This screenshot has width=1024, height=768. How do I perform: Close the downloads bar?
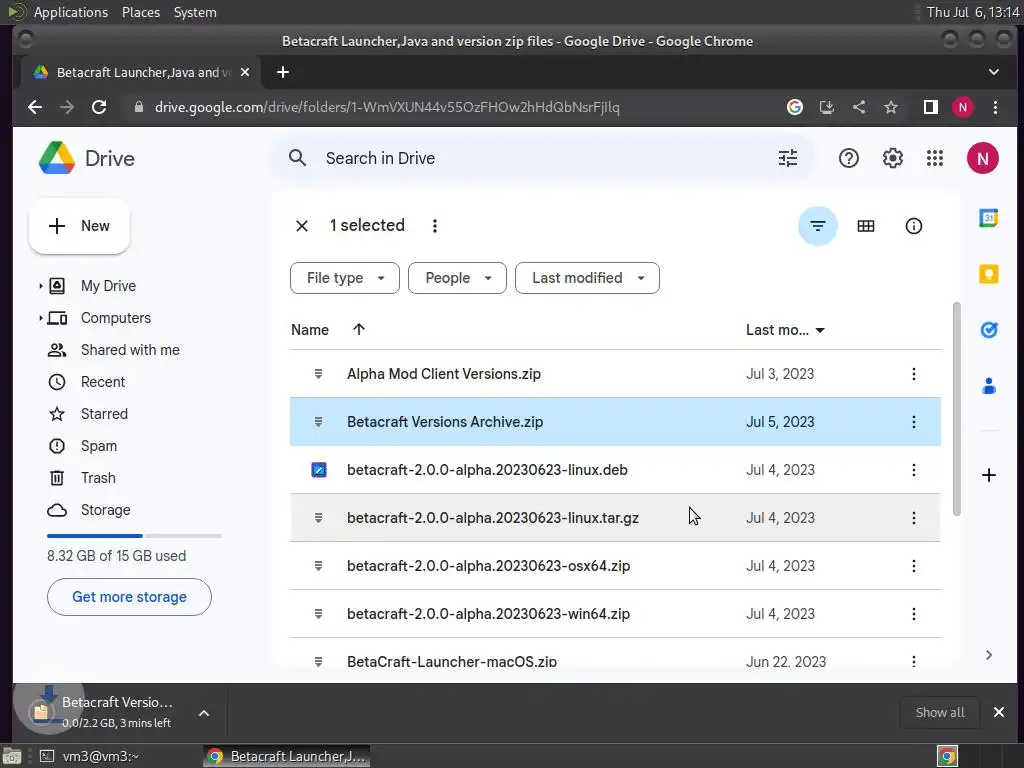click(999, 712)
